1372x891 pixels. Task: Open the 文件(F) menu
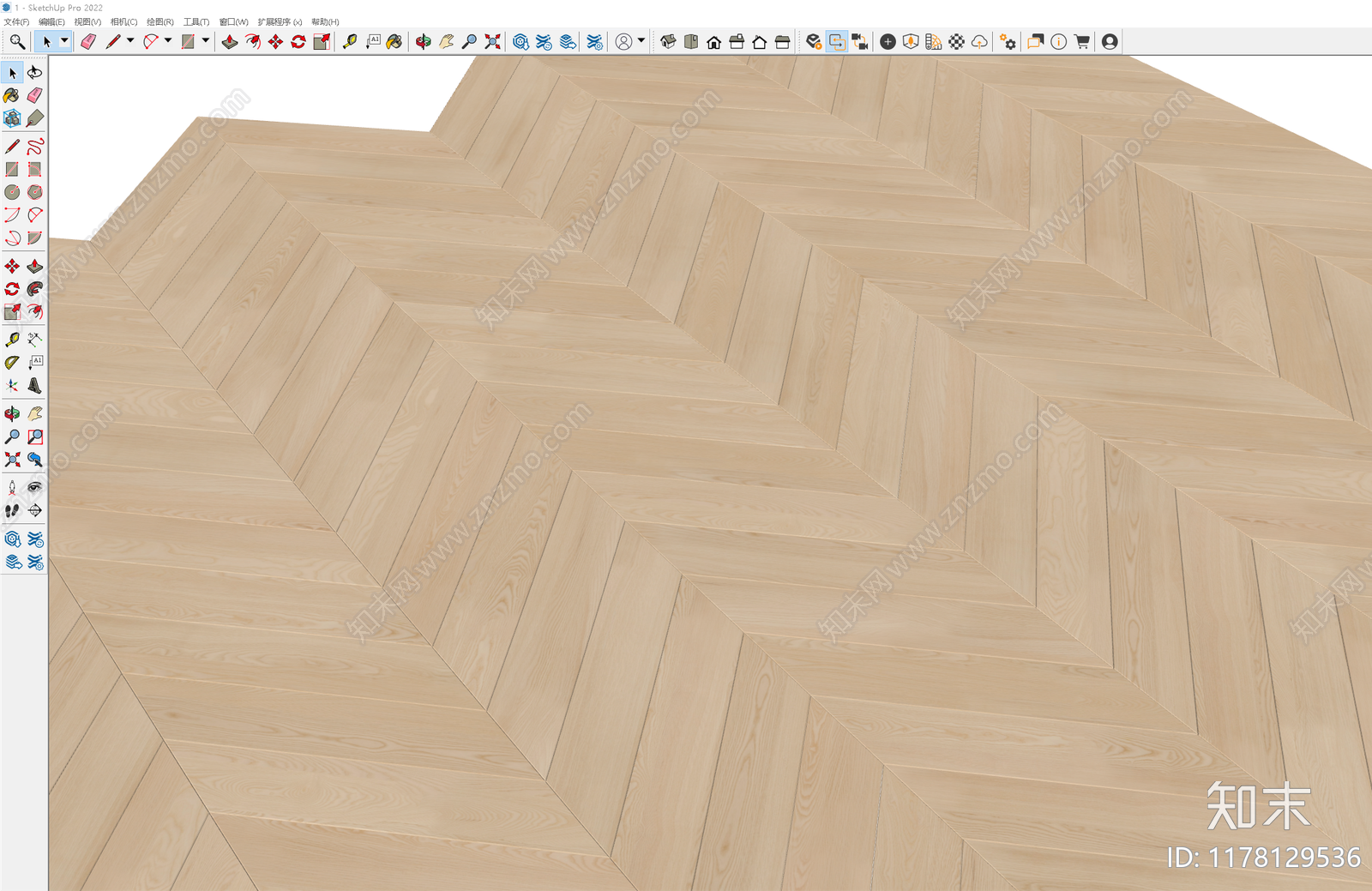tap(16, 22)
